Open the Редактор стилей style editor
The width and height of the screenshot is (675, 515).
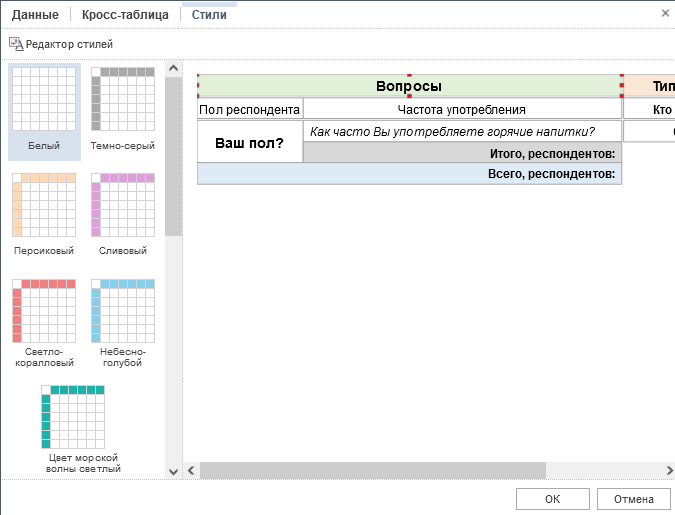click(x=61, y=44)
